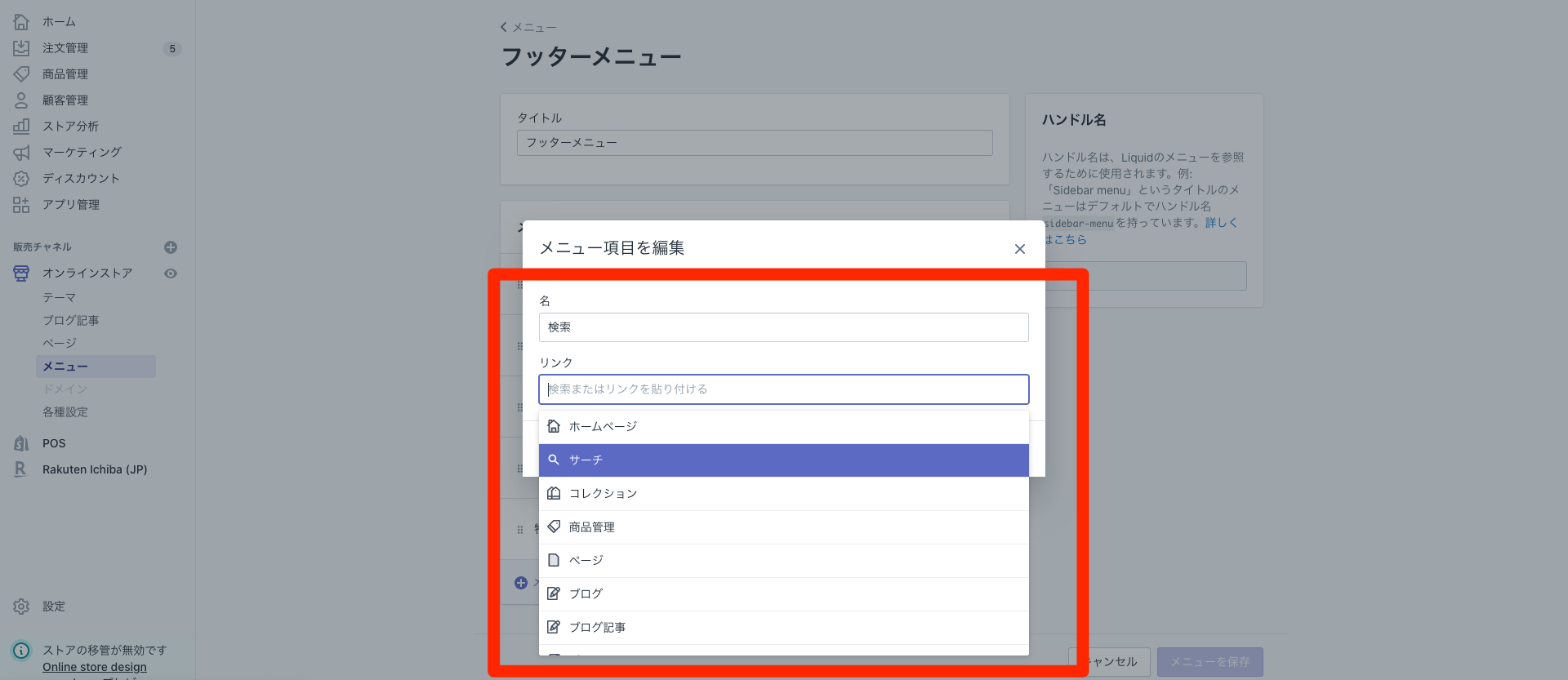Choose ページ from link dropdown
Viewport: 1568px width, 680px height.
(784, 561)
